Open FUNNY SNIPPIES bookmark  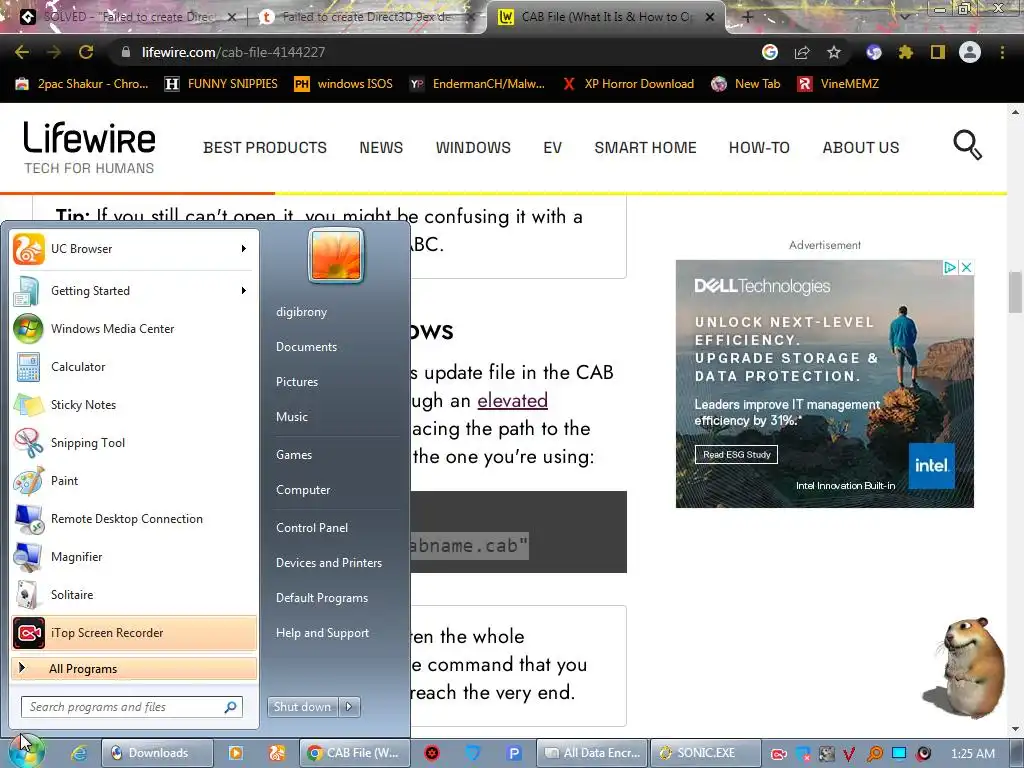[221, 84]
